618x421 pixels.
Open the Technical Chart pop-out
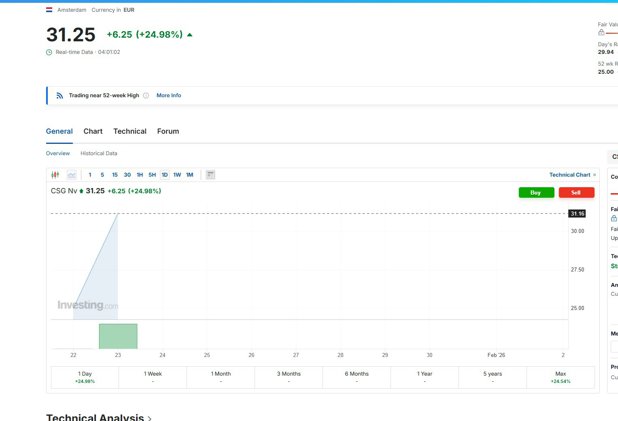pos(572,175)
